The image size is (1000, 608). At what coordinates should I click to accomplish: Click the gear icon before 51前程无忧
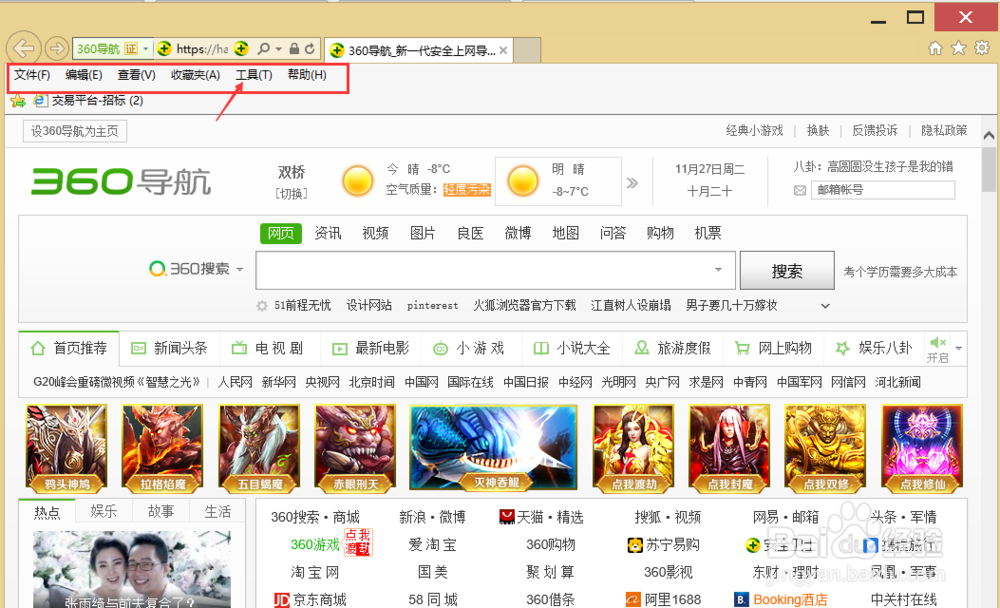coord(262,306)
